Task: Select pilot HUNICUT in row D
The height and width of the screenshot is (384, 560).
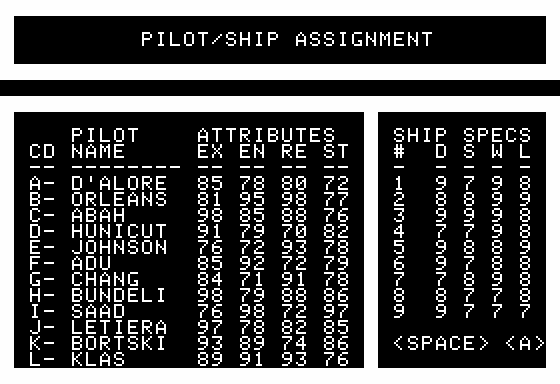Action: 119,231
